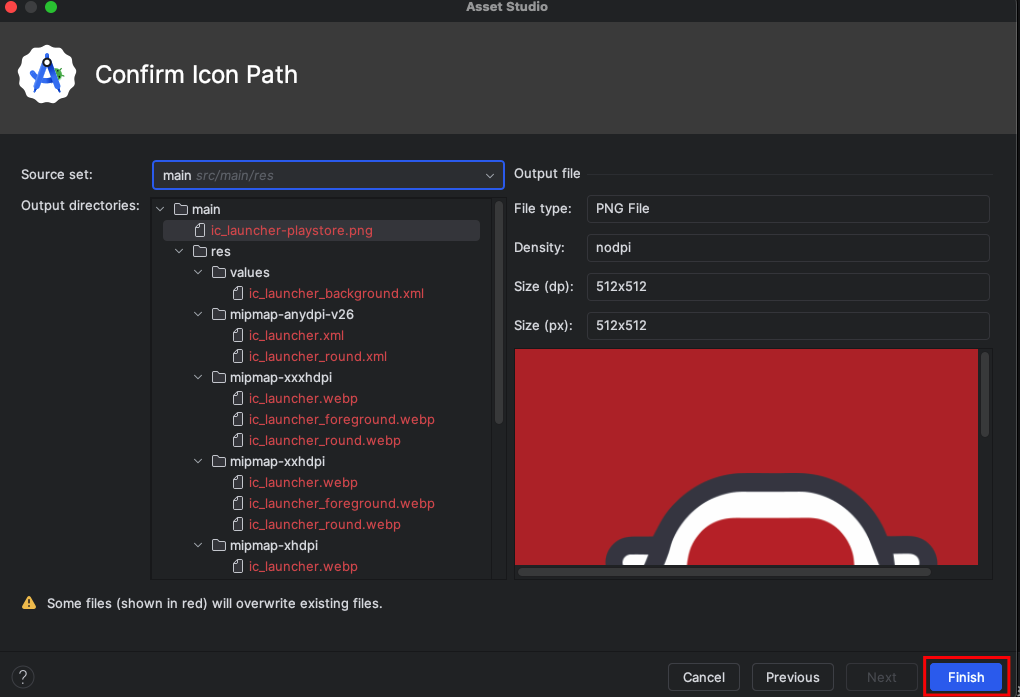Click the values folder icon
The width and height of the screenshot is (1020, 697).
219,272
